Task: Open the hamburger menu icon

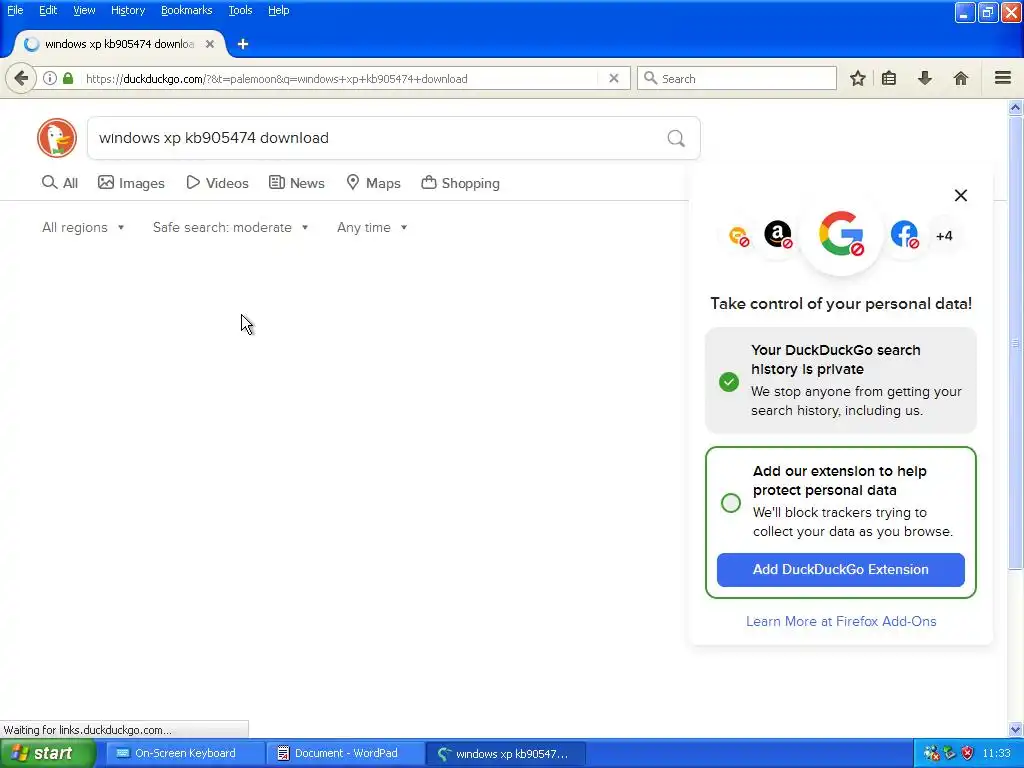Action: [1003, 78]
